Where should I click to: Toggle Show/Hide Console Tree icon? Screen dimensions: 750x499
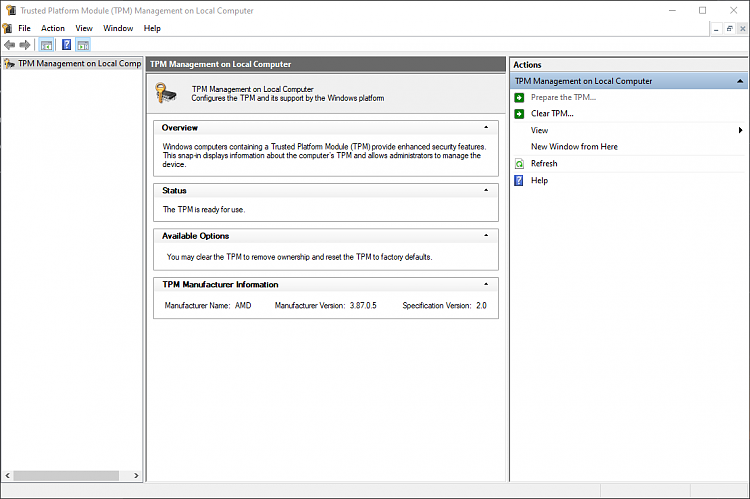tap(46, 45)
